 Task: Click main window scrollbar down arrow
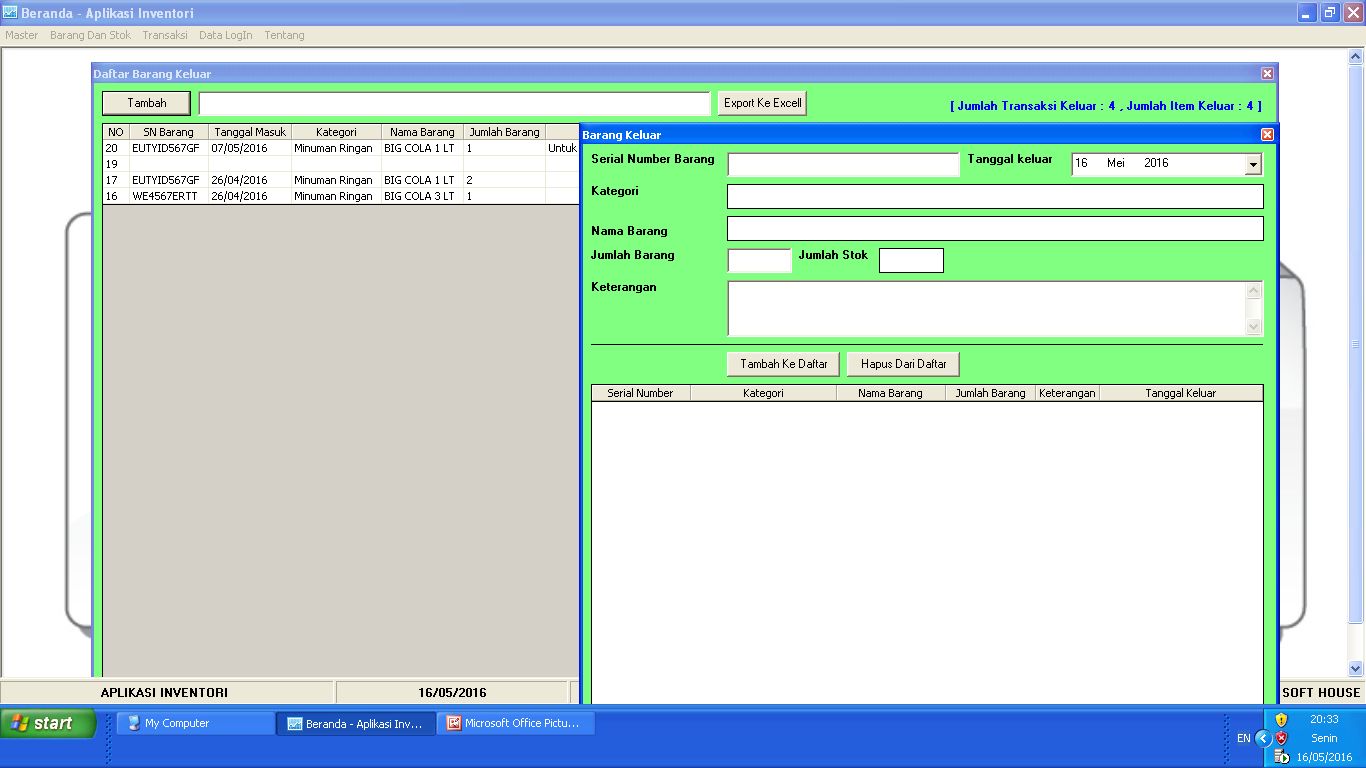pyautogui.click(x=1356, y=668)
